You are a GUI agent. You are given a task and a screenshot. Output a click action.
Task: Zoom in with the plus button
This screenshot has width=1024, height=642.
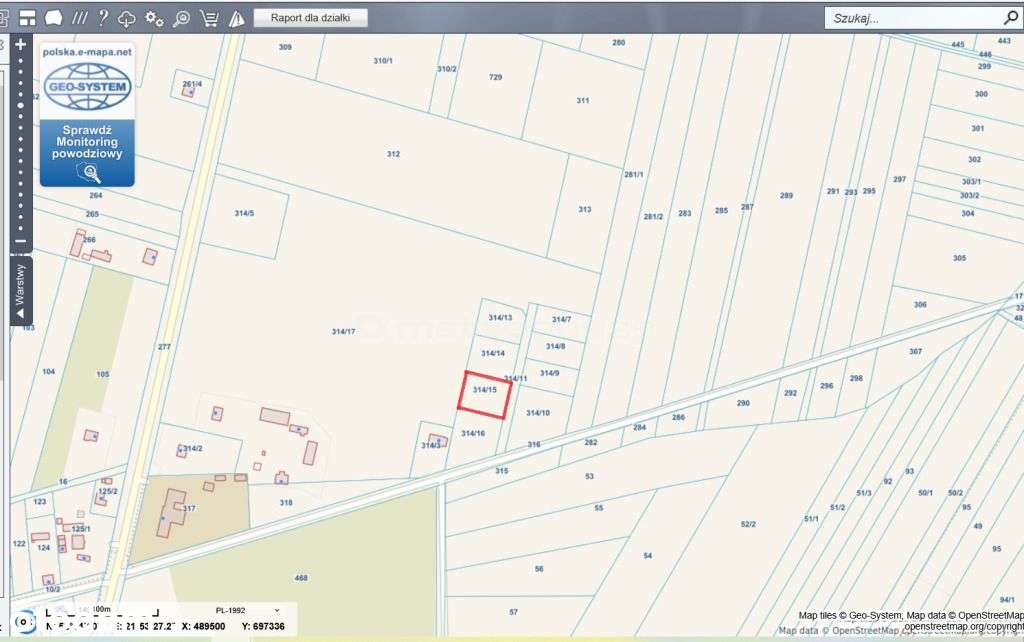[21, 44]
